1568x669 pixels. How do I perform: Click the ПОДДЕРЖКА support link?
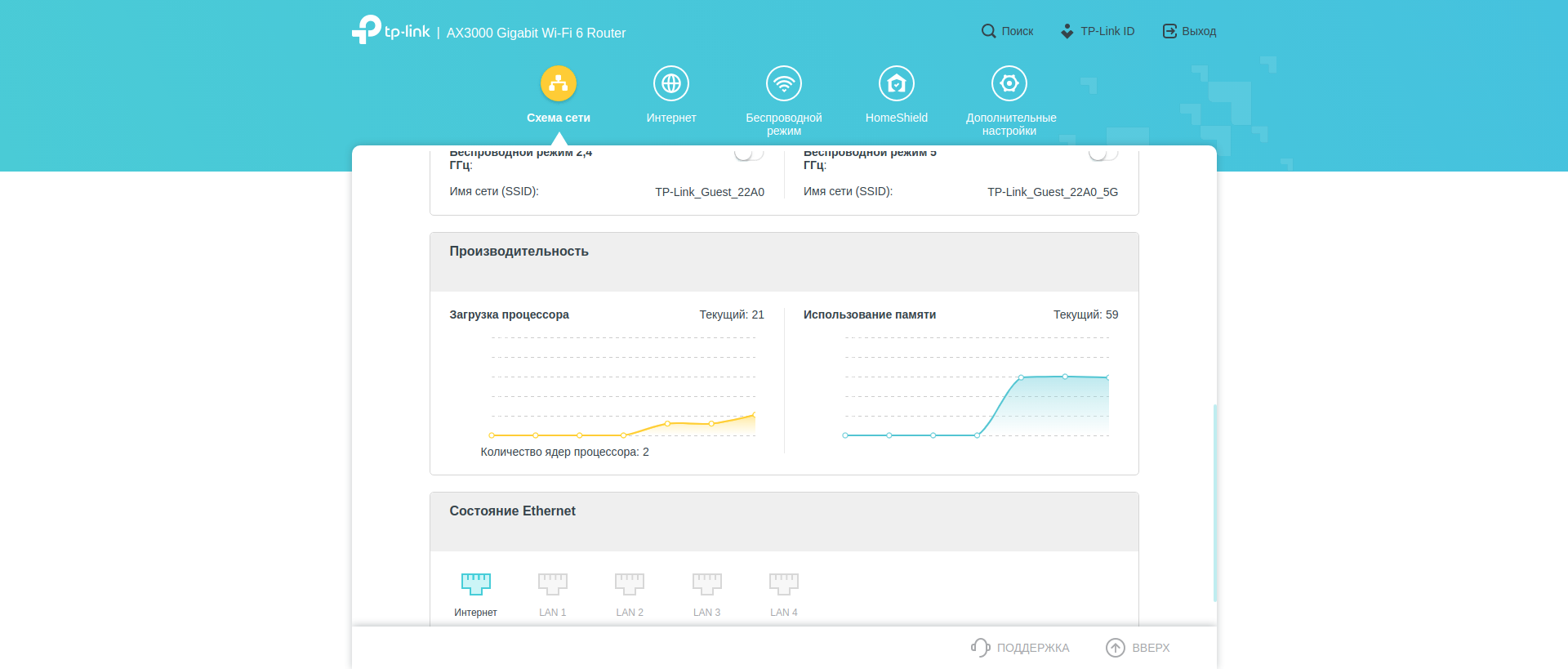pos(1020,648)
